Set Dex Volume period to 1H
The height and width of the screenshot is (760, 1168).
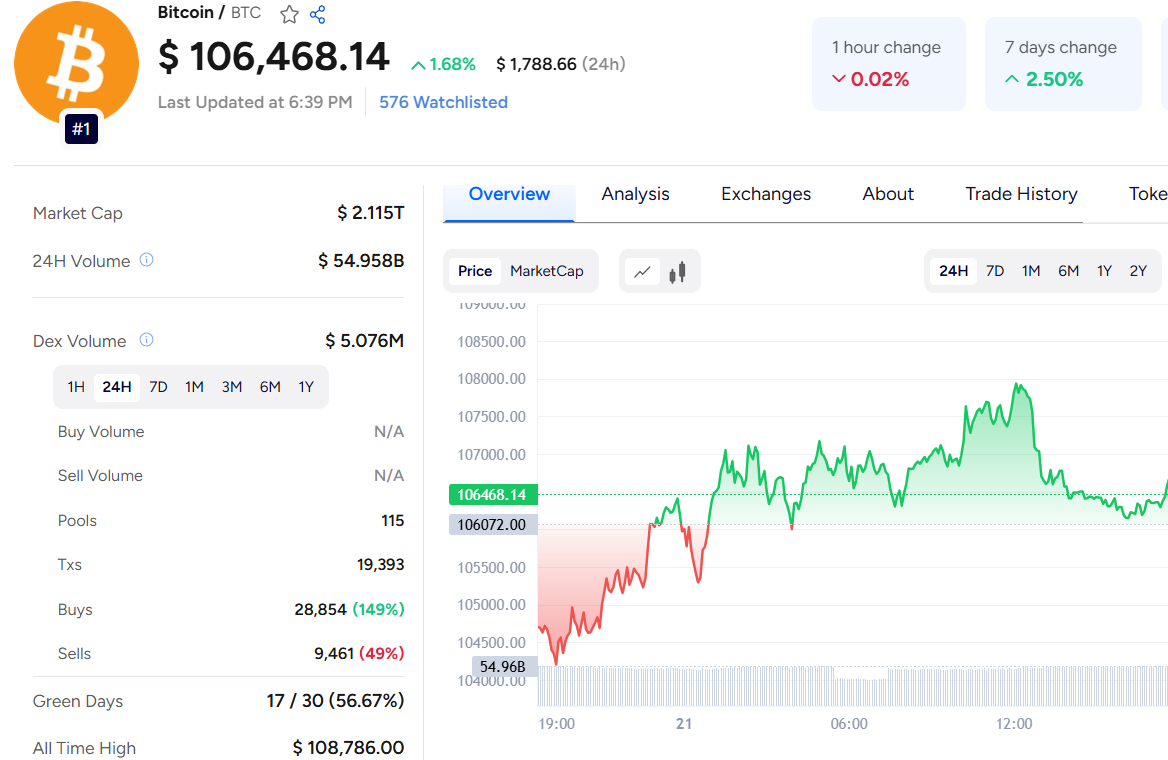(76, 387)
